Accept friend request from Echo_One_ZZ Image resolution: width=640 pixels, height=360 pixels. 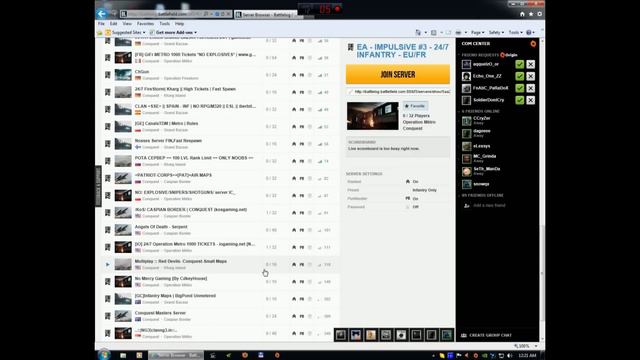[519, 76]
